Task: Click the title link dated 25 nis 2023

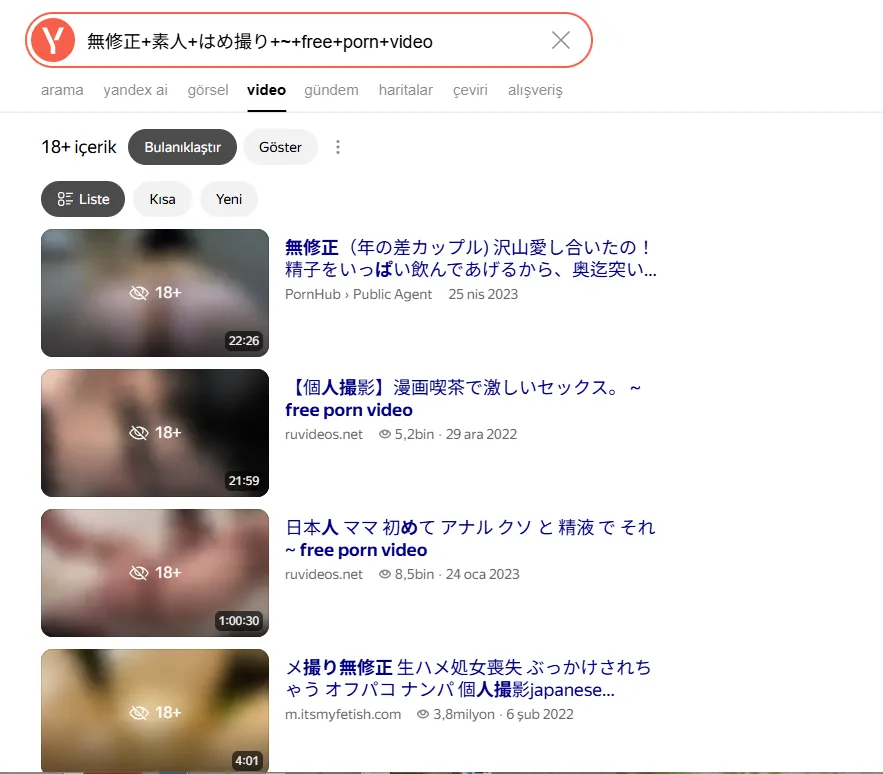Action: point(471,258)
